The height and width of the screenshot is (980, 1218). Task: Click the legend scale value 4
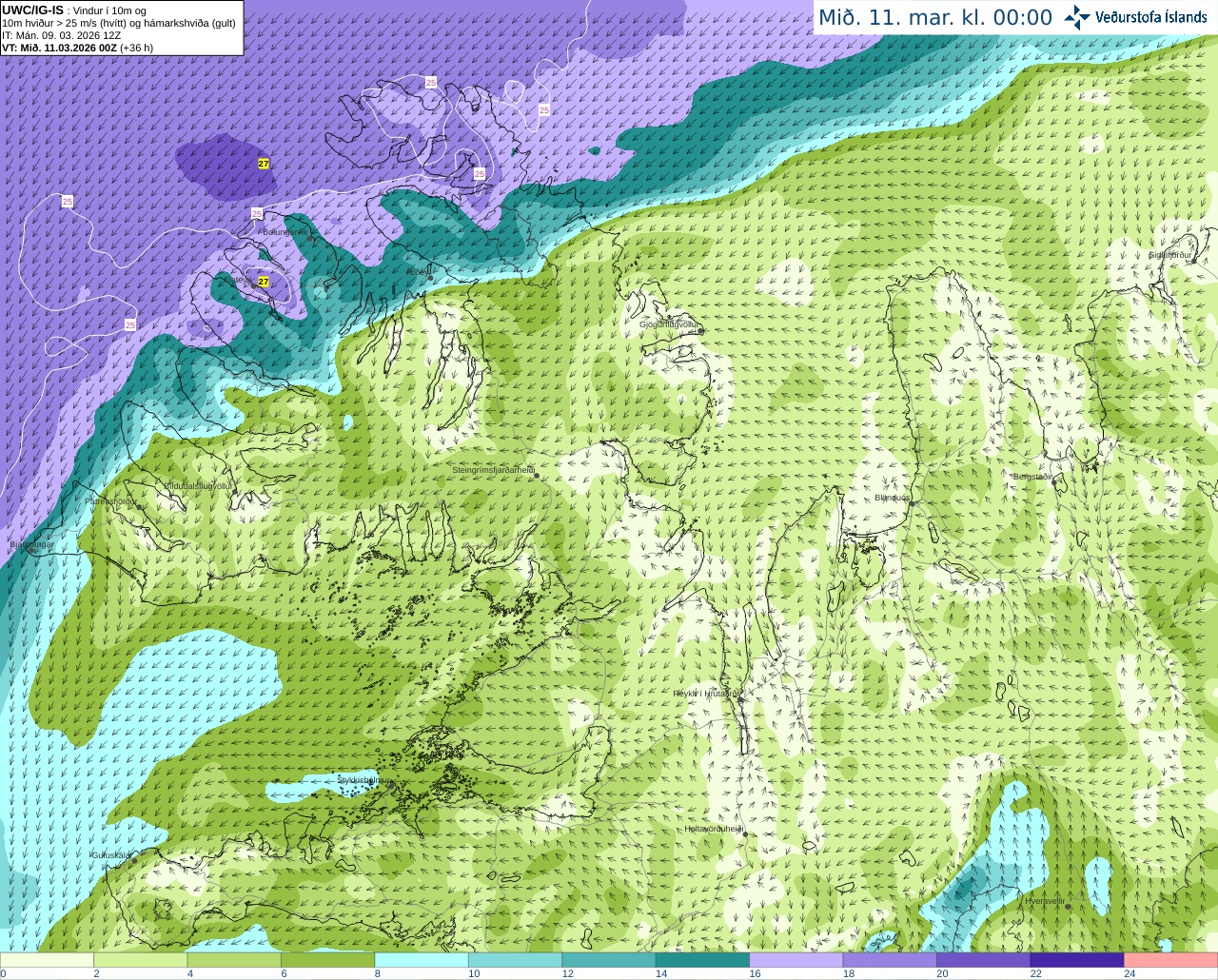tap(190, 973)
